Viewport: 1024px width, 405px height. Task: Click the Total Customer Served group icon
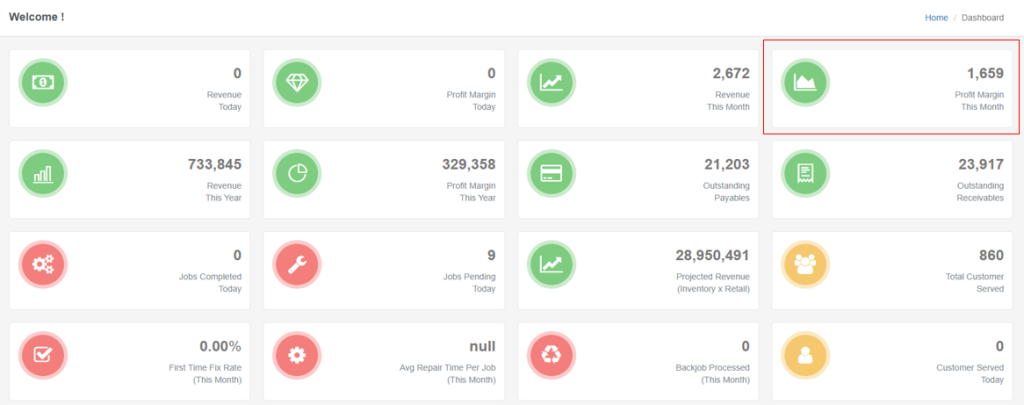click(805, 265)
